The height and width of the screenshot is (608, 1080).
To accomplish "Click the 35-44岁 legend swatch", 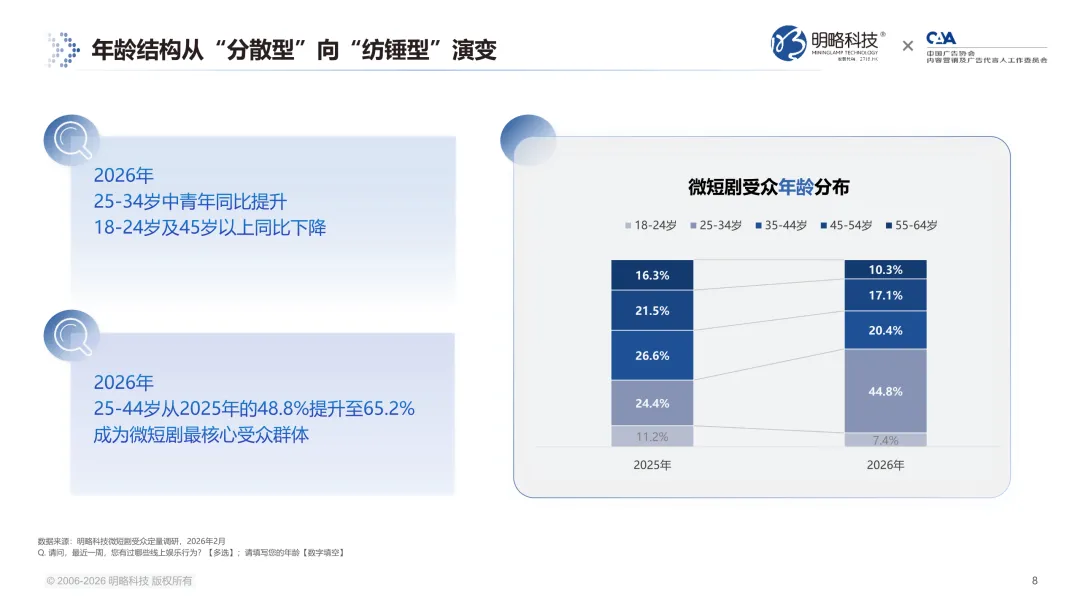I will tap(758, 225).
